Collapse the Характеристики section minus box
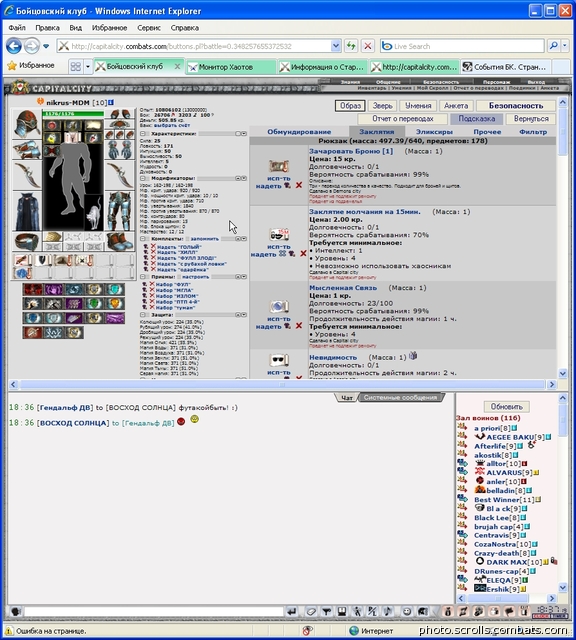This screenshot has width=576, height=640. [x=143, y=133]
